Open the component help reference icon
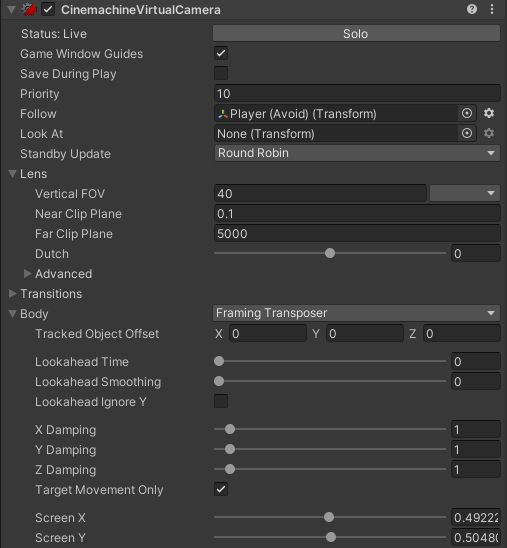 coord(472,9)
